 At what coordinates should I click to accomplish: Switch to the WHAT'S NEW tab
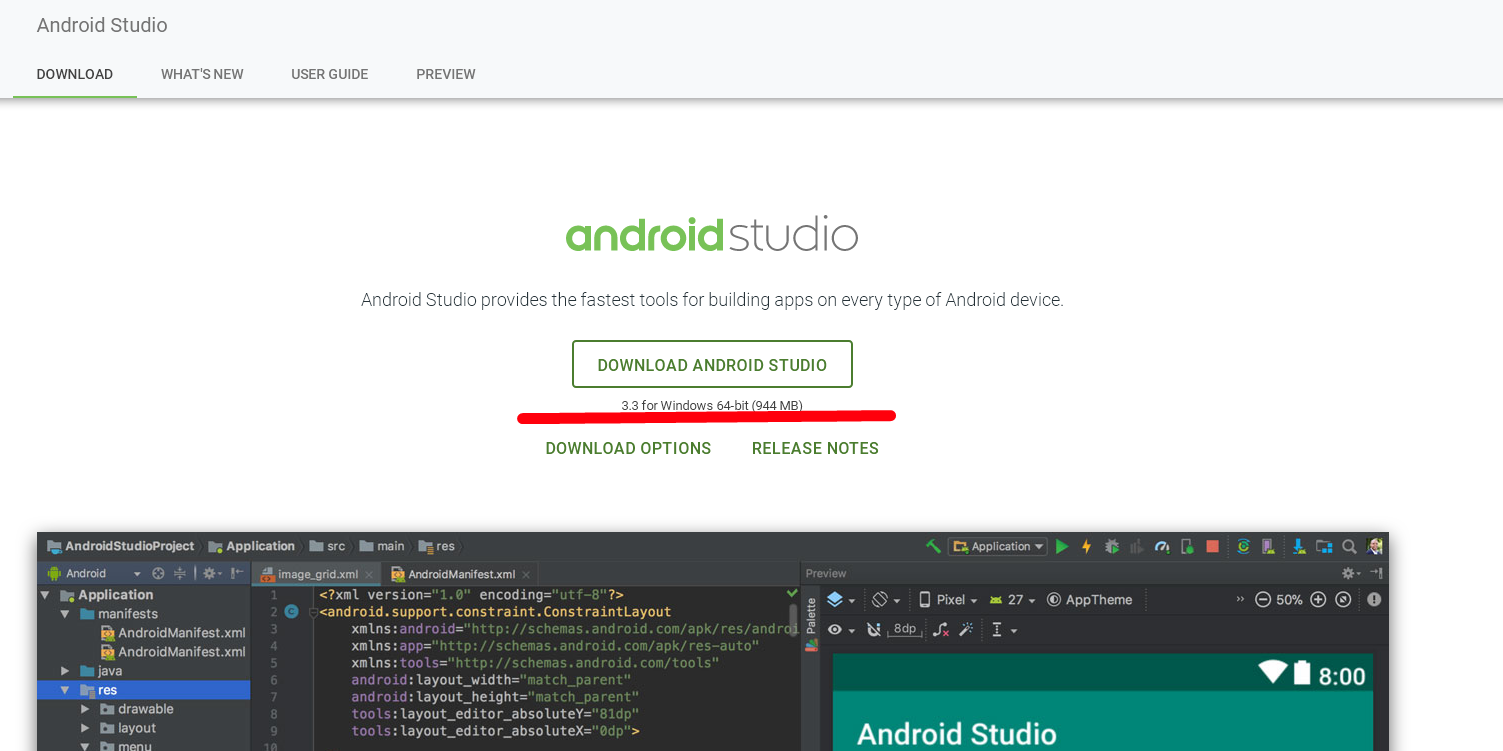(x=202, y=74)
